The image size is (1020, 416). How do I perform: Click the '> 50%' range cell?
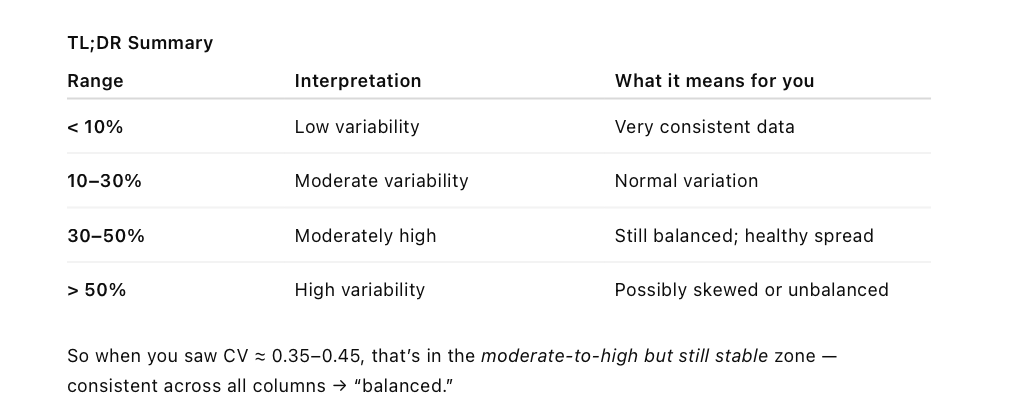(x=96, y=290)
